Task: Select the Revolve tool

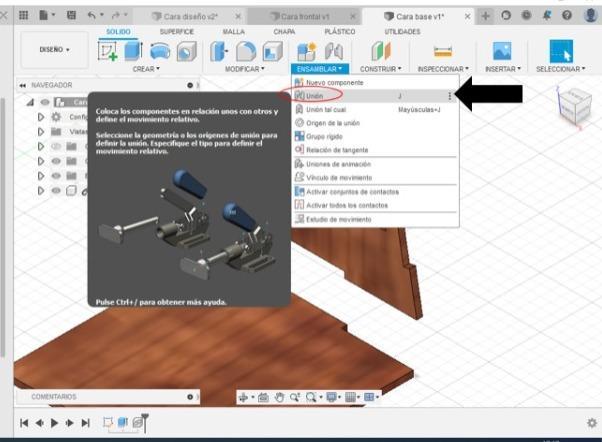Action: tap(160, 51)
